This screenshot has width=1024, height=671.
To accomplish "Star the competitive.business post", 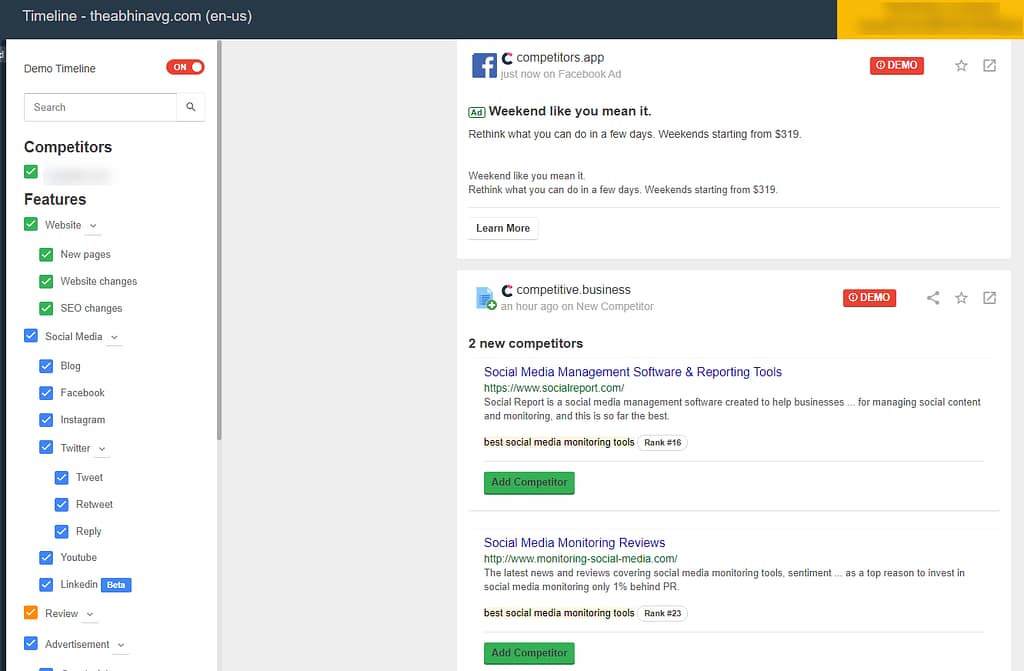I will [961, 298].
